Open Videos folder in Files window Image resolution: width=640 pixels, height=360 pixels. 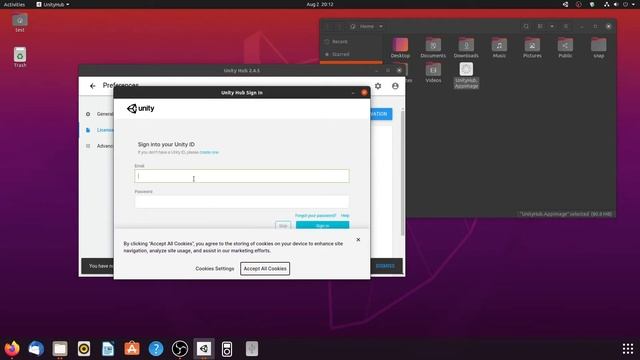click(433, 73)
